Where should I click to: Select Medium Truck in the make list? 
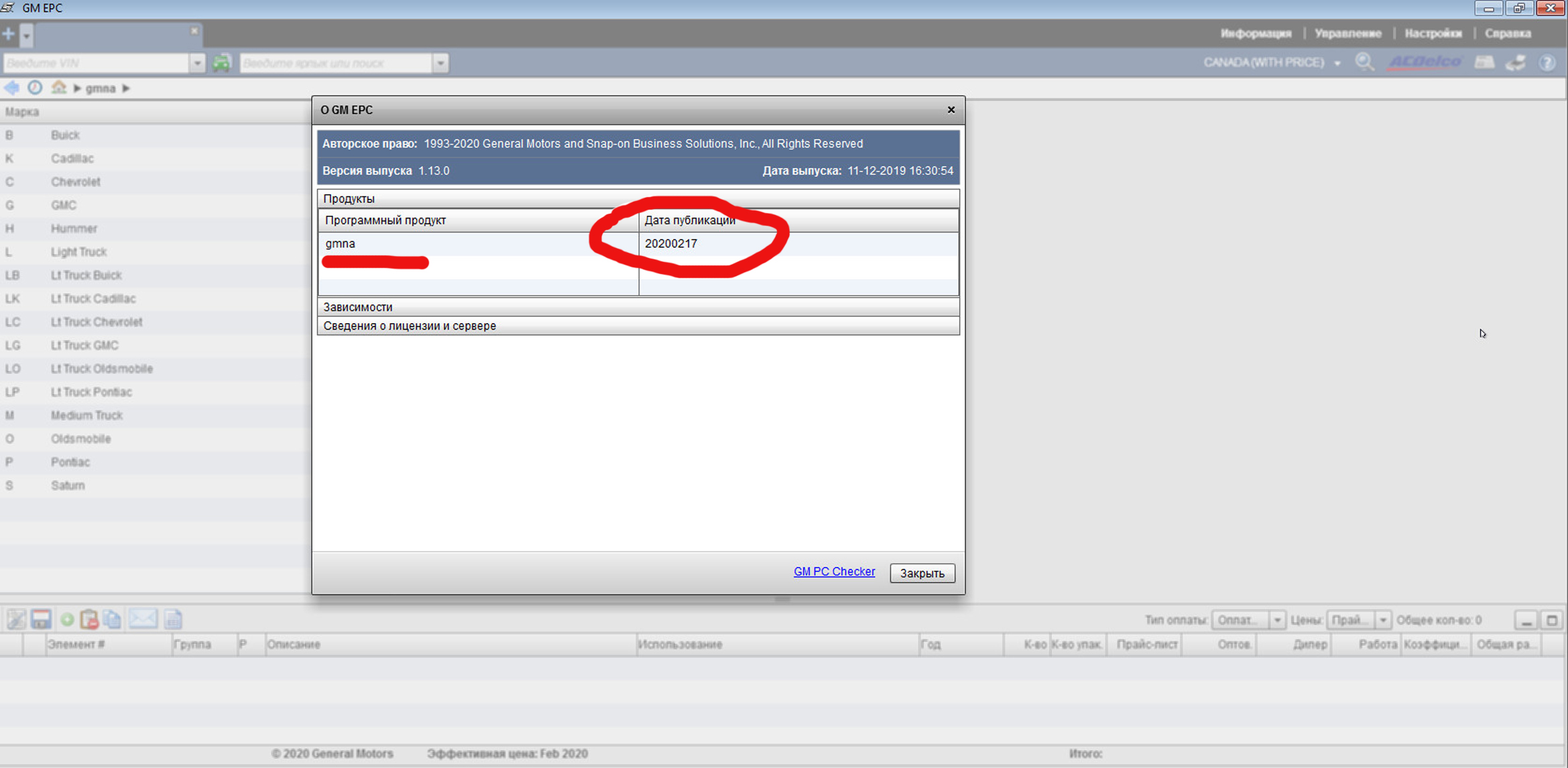coord(154,415)
